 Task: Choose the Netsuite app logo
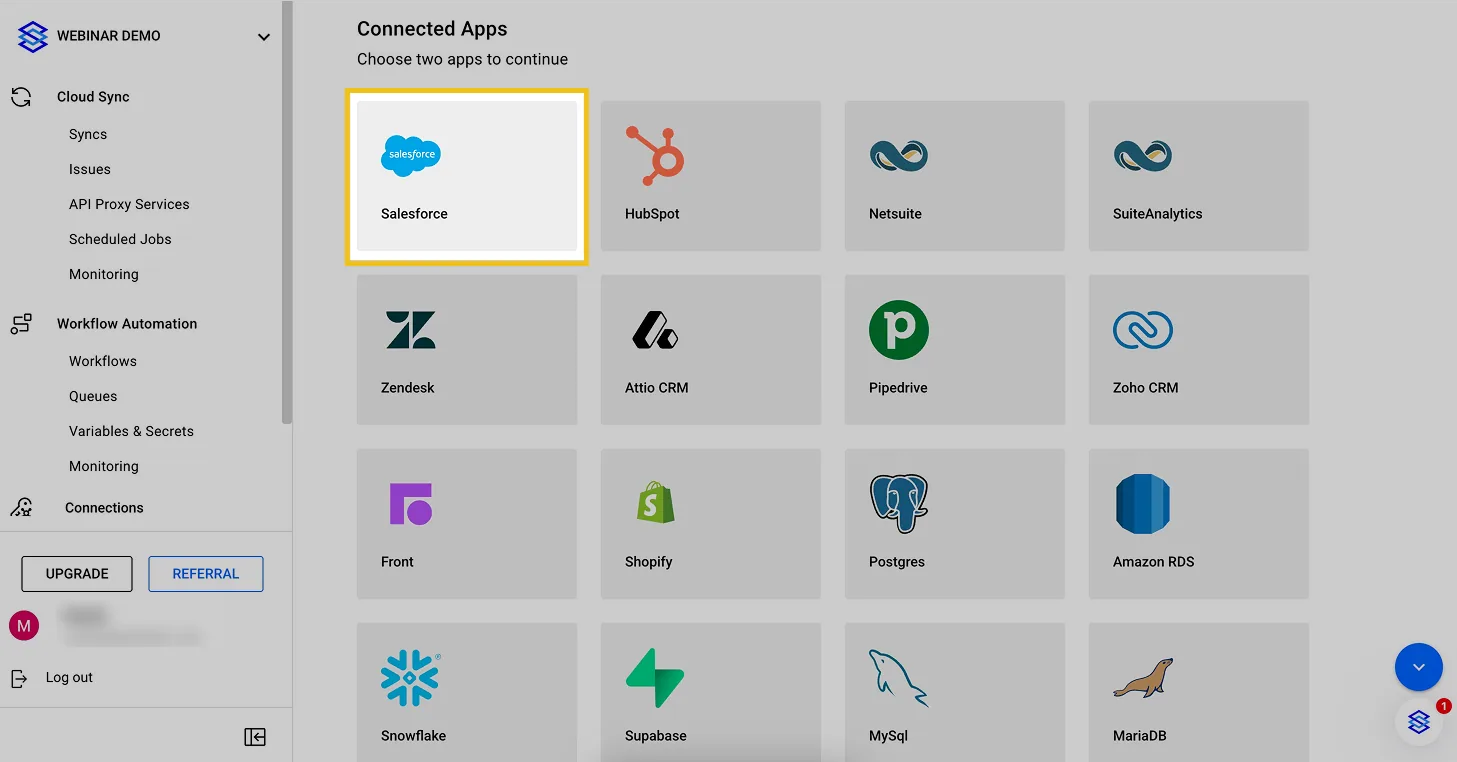(x=899, y=155)
